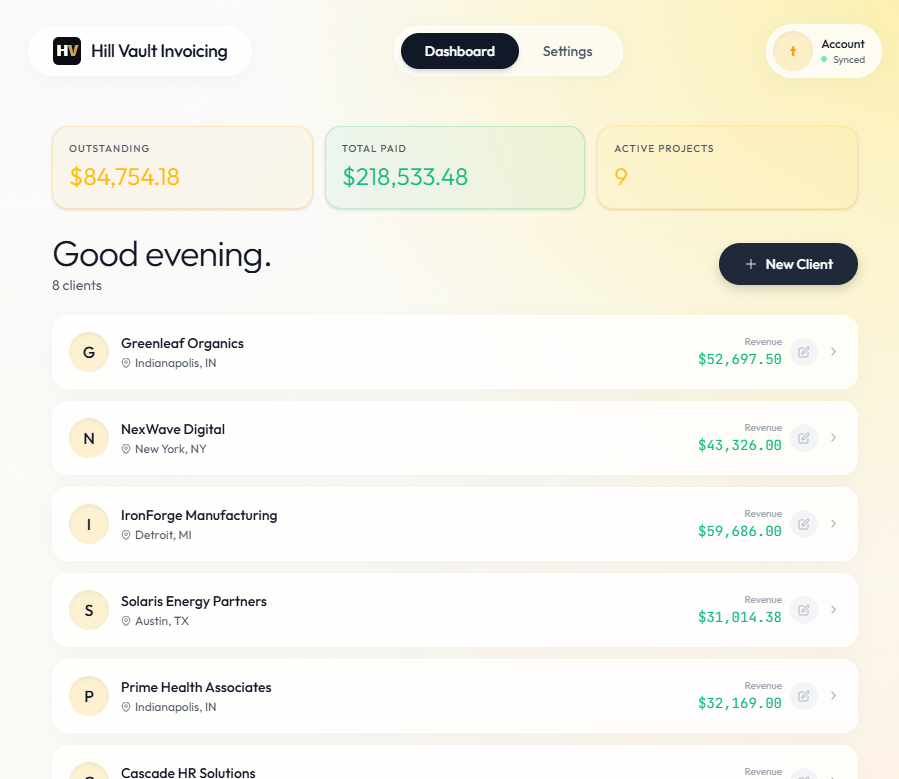Viewport: 899px width, 779px height.
Task: Expand details for Solaris Energy Partners
Action: (833, 610)
